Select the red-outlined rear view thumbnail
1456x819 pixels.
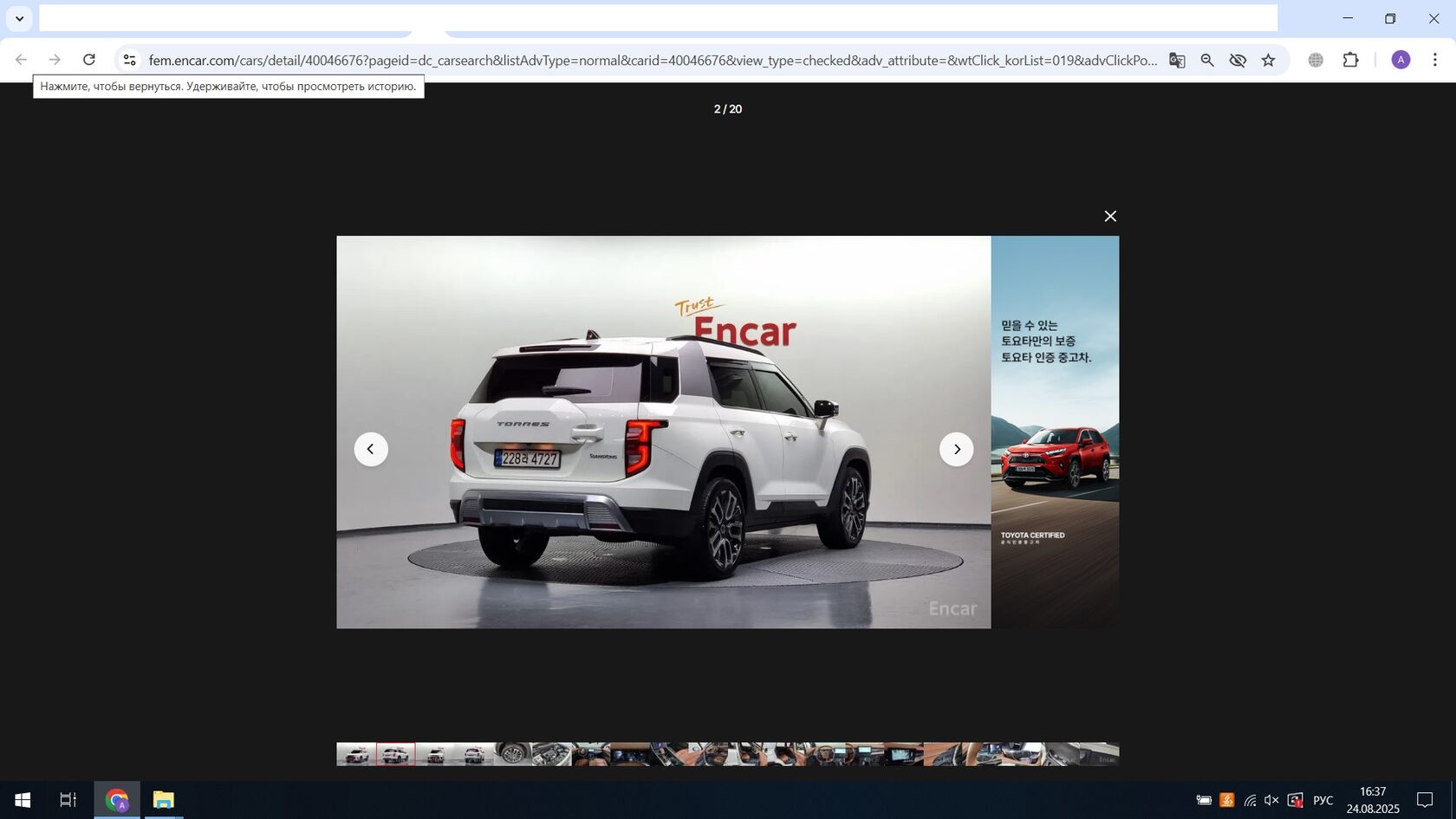tap(395, 754)
